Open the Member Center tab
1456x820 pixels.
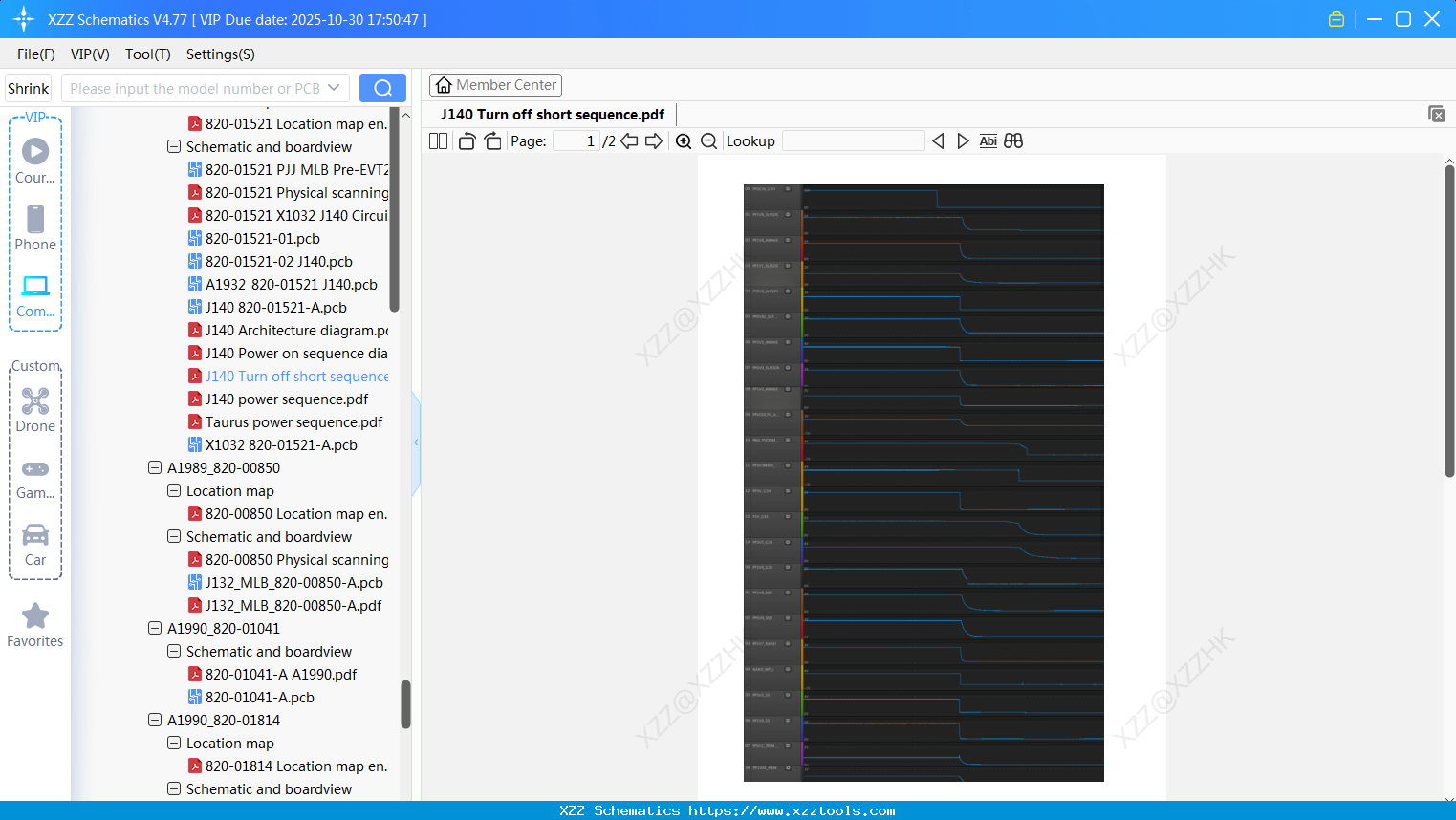point(495,85)
